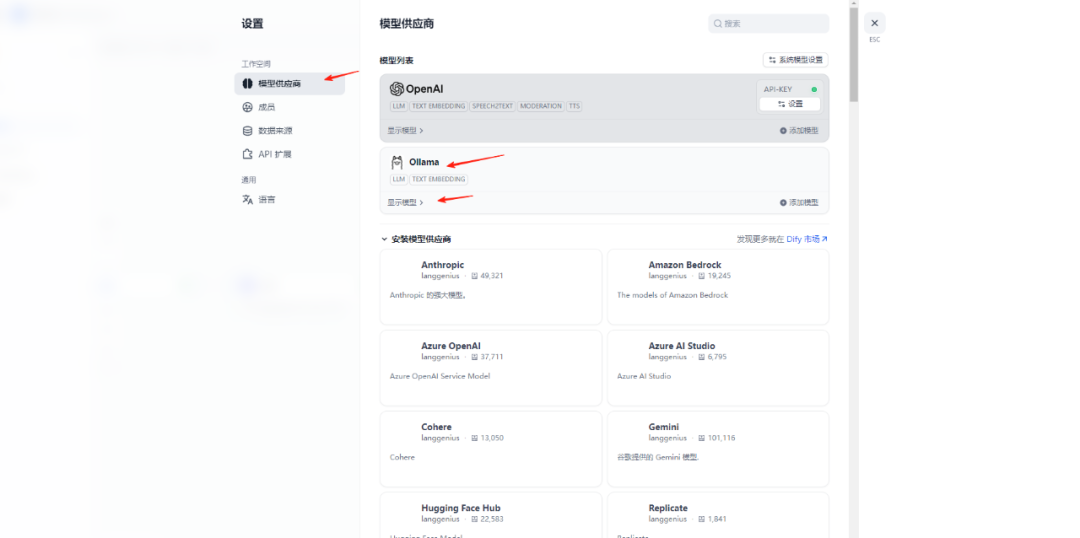Select the Amazon Bedrock card title

point(685,265)
